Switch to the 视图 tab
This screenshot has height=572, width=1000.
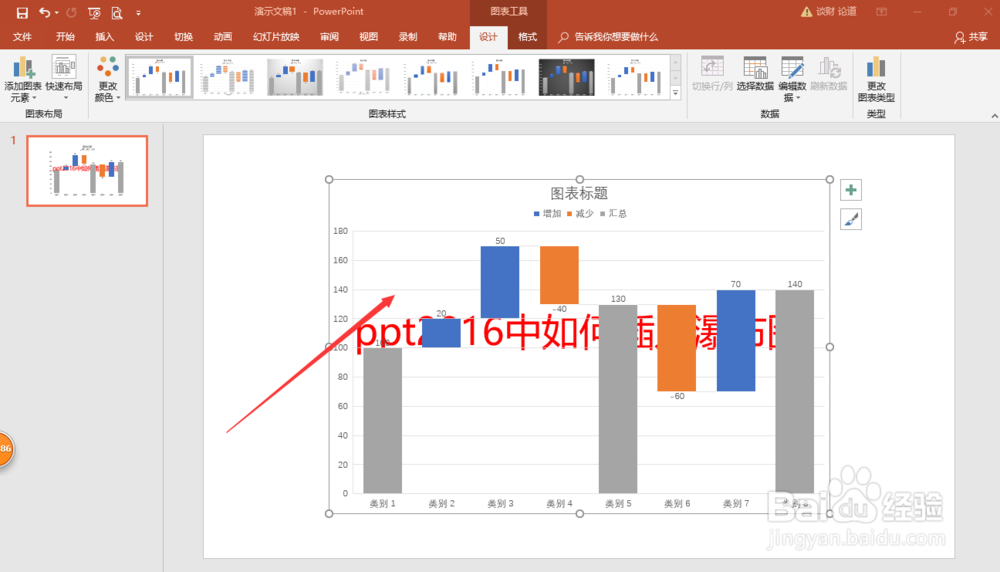pos(369,37)
